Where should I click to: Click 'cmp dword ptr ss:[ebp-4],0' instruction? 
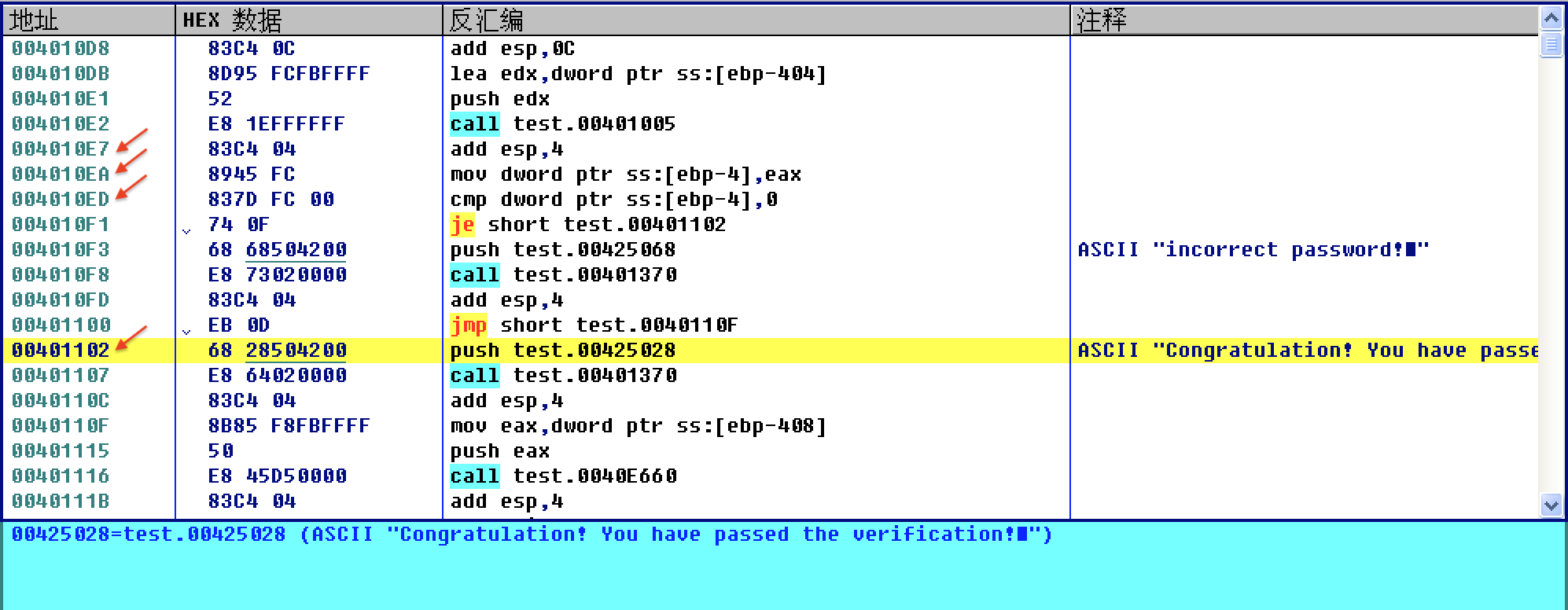coord(613,200)
